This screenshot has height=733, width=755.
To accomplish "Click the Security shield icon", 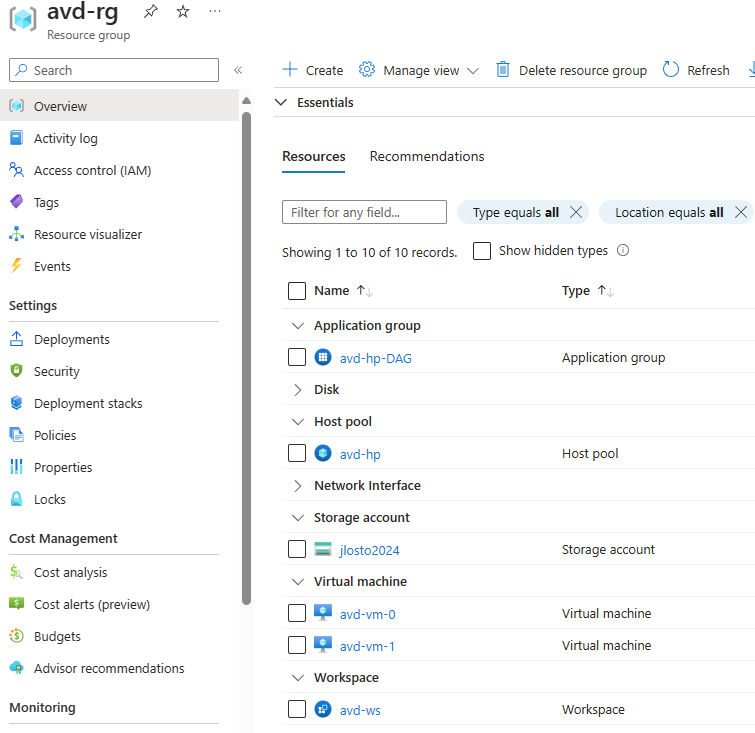I will [16, 371].
